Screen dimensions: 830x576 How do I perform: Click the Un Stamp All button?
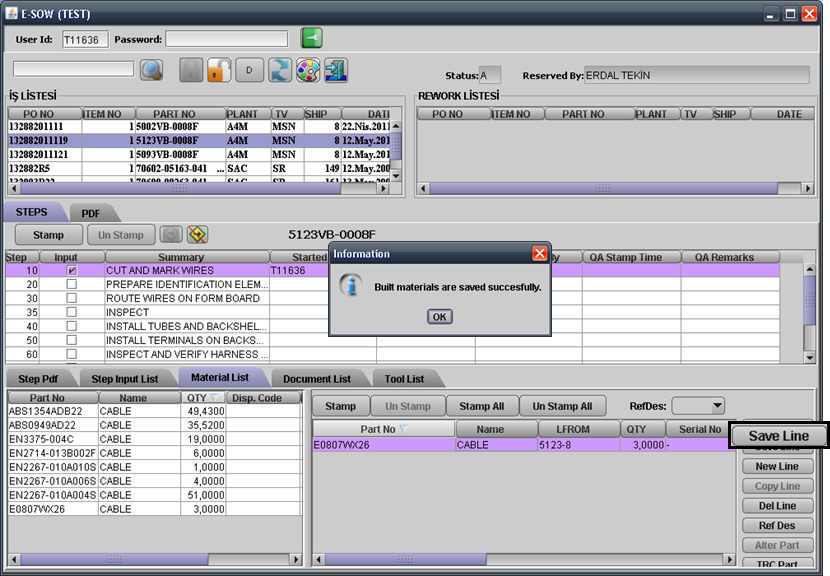coord(562,406)
